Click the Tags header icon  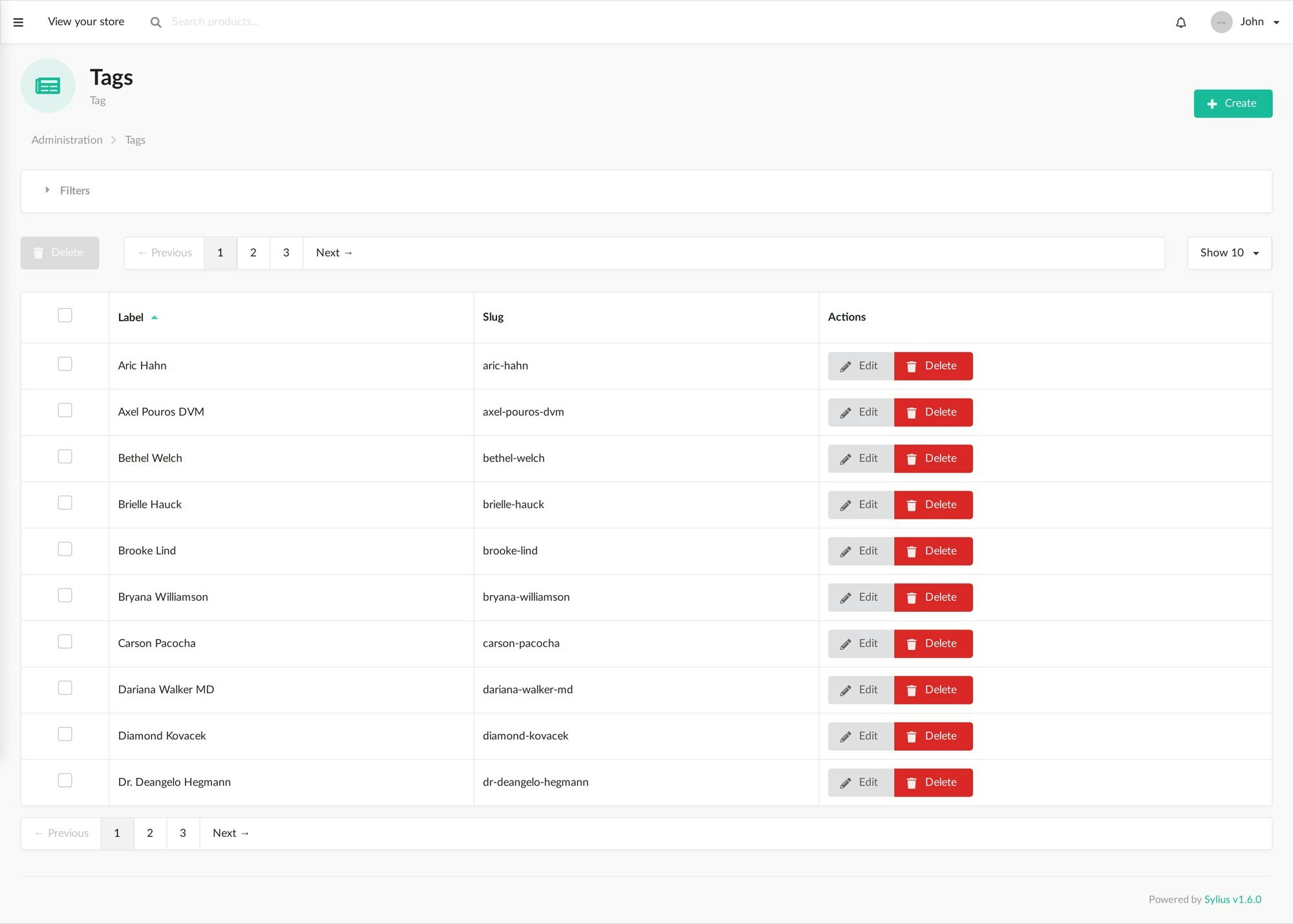tap(48, 85)
